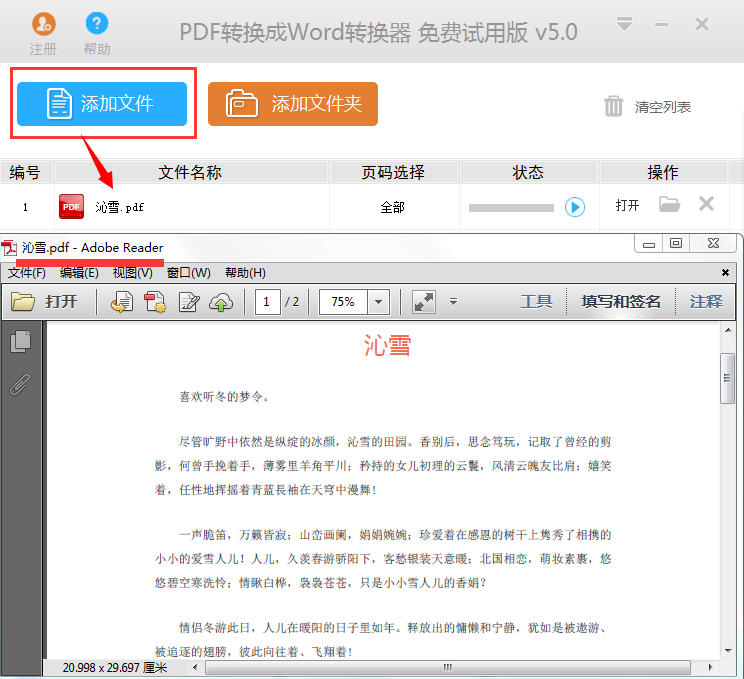Image resolution: width=744 pixels, height=679 pixels.
Task: Click the 状态 column header
Action: tap(528, 172)
